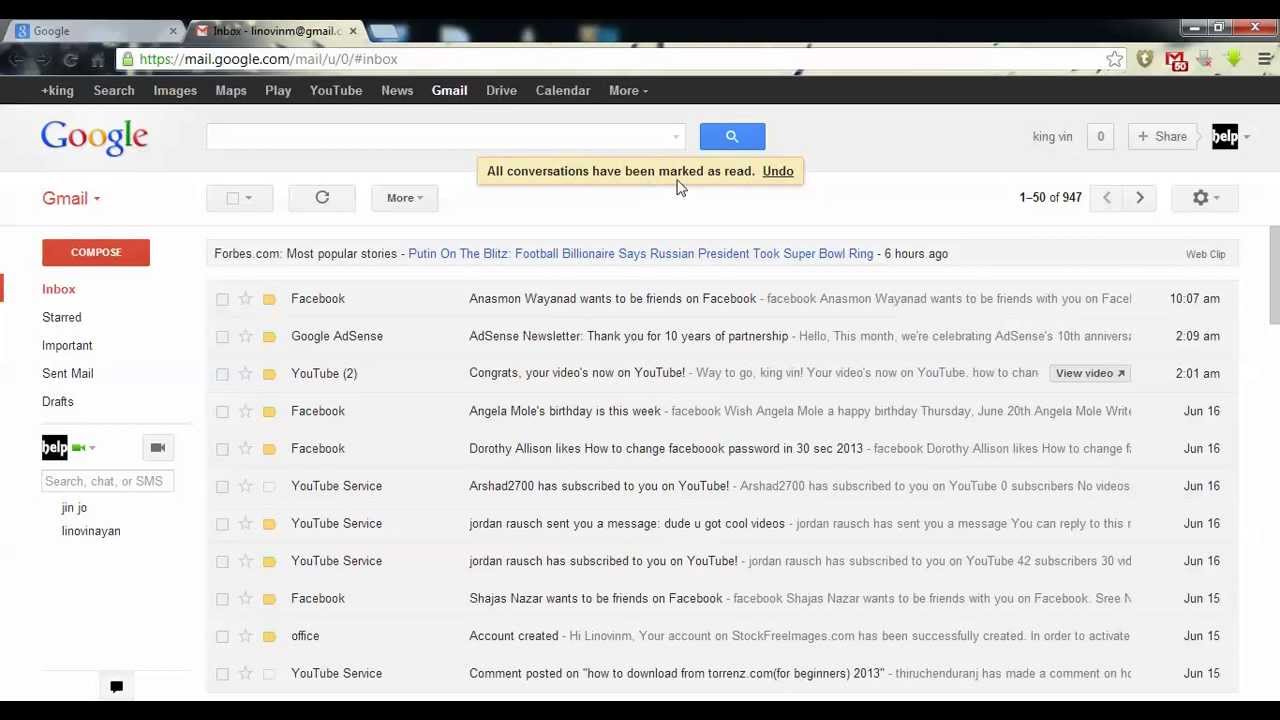Click the chat profile avatar in sidebar
This screenshot has height=720, width=1280.
(54, 447)
